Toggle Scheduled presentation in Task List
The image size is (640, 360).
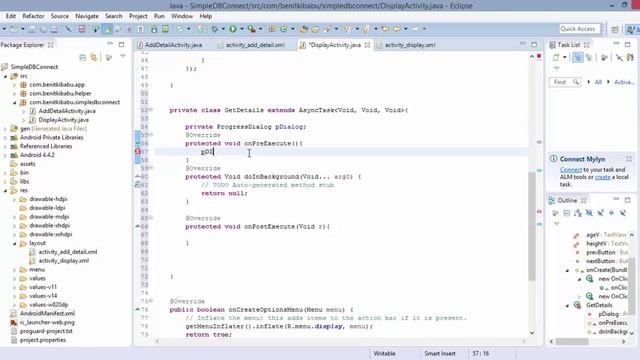coord(589,58)
